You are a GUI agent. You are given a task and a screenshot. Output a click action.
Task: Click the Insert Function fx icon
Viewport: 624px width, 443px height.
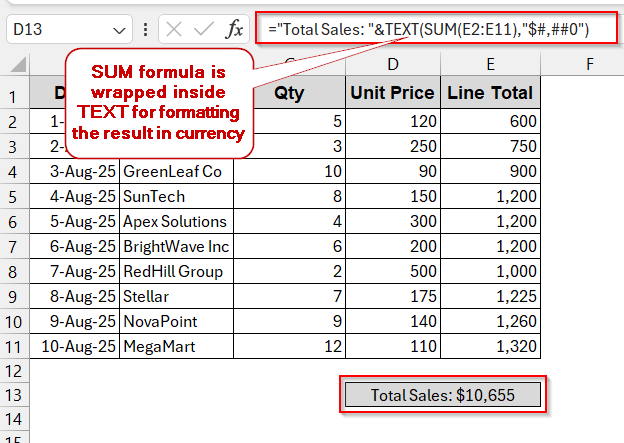[x=235, y=30]
